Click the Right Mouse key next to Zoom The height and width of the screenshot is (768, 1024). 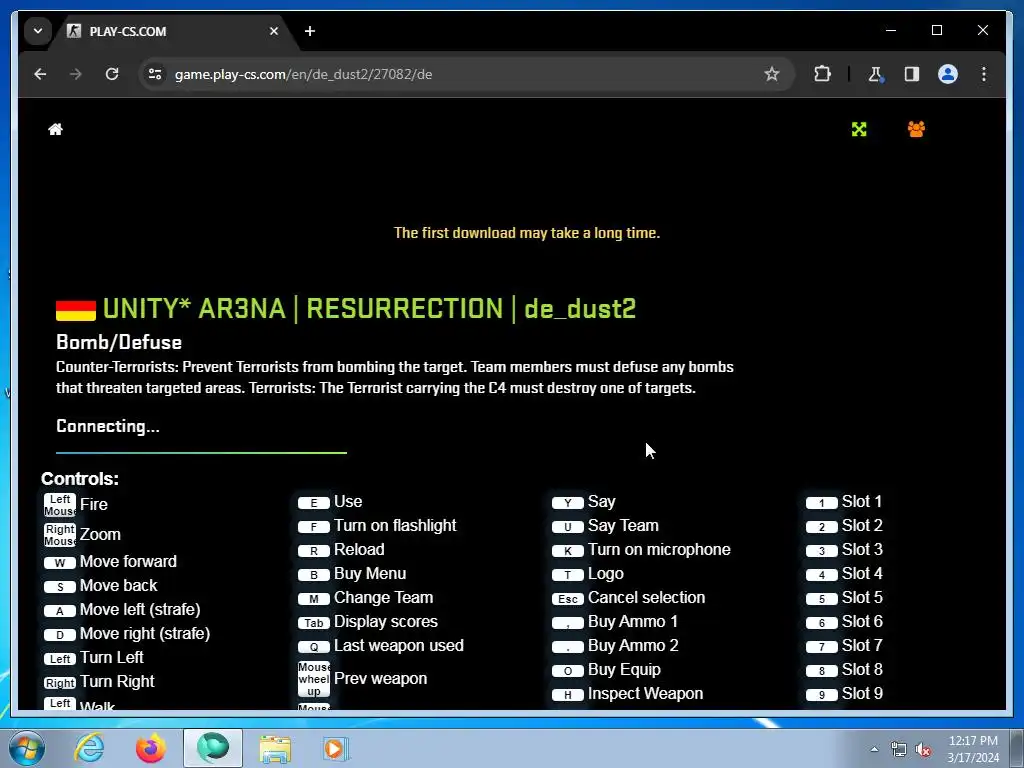(59, 535)
